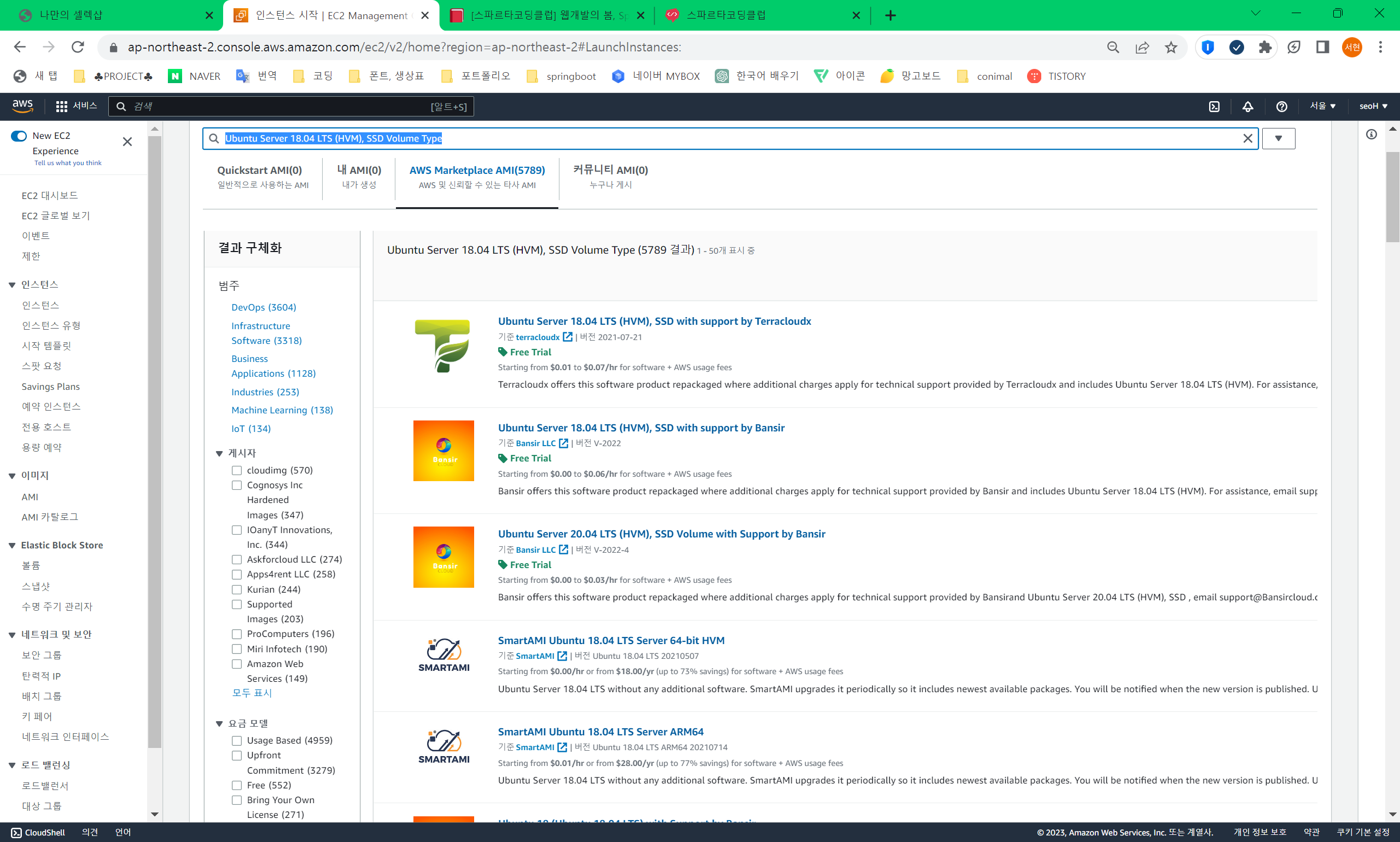Image resolution: width=1400 pixels, height=842 pixels.
Task: Open the Tell us what you think link
Action: 67,163
